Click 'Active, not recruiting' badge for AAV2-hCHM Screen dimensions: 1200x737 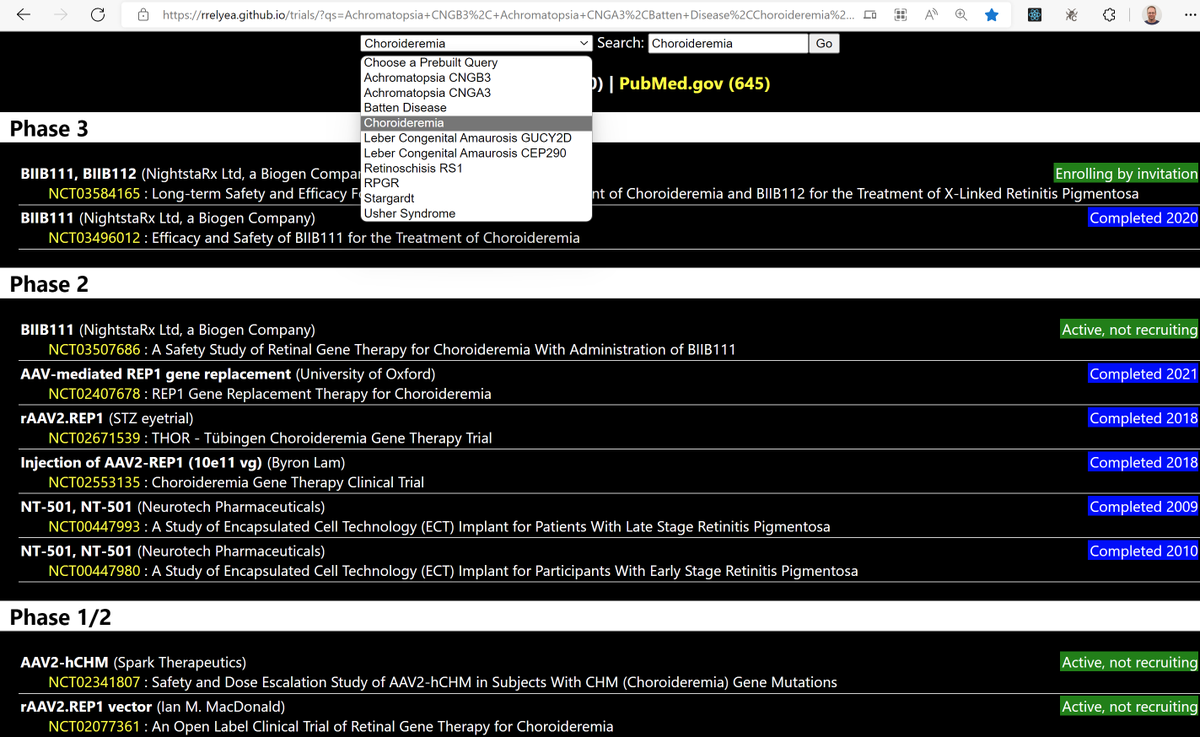click(1129, 662)
